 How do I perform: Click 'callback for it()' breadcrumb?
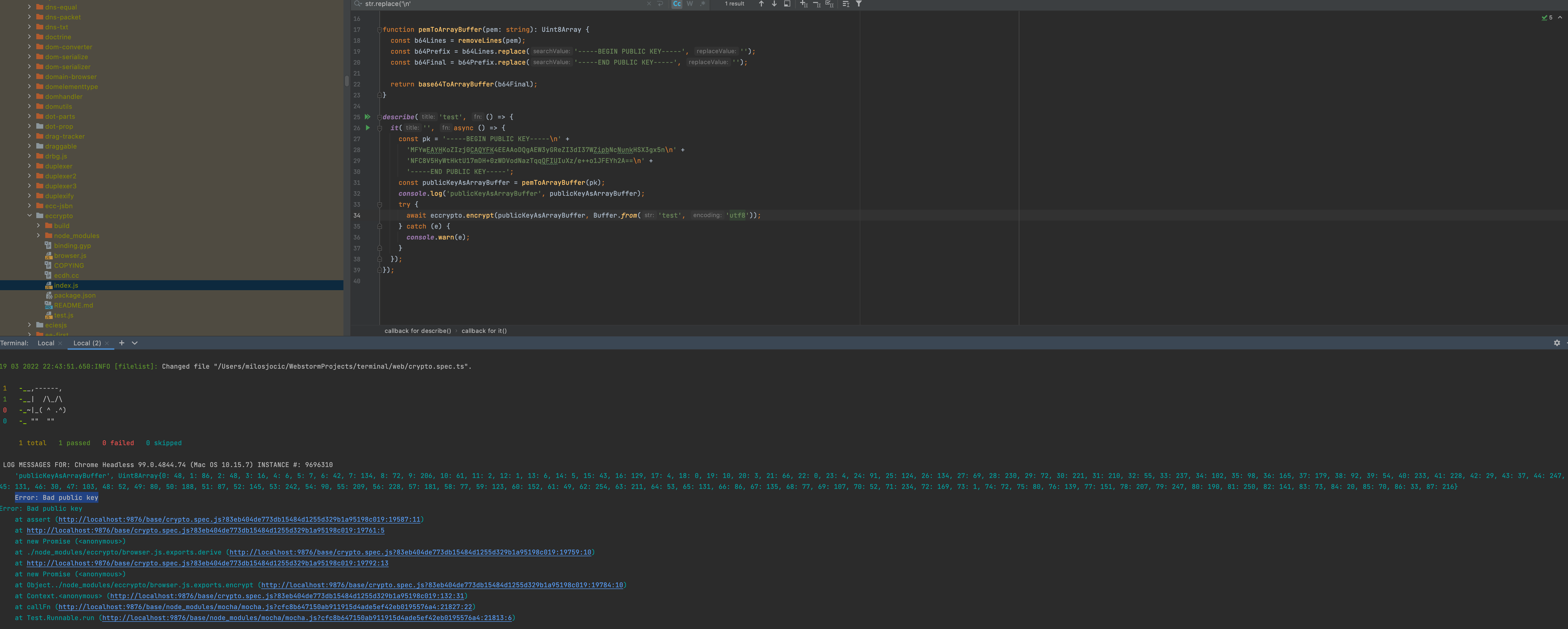484,331
